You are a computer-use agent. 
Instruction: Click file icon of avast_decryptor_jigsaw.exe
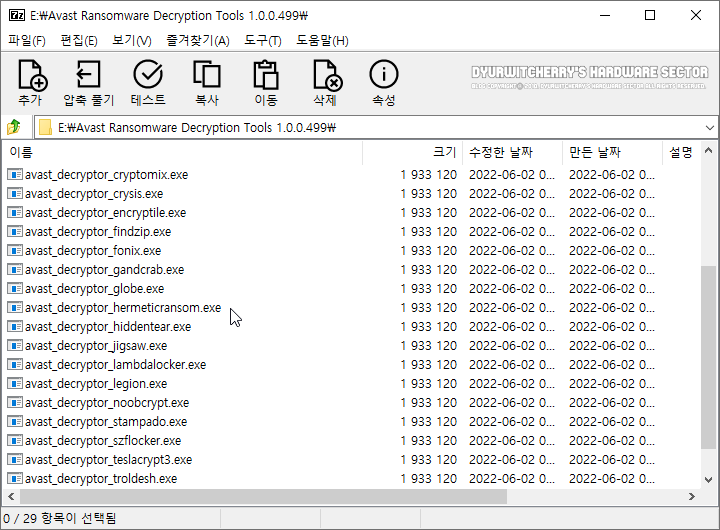15,345
